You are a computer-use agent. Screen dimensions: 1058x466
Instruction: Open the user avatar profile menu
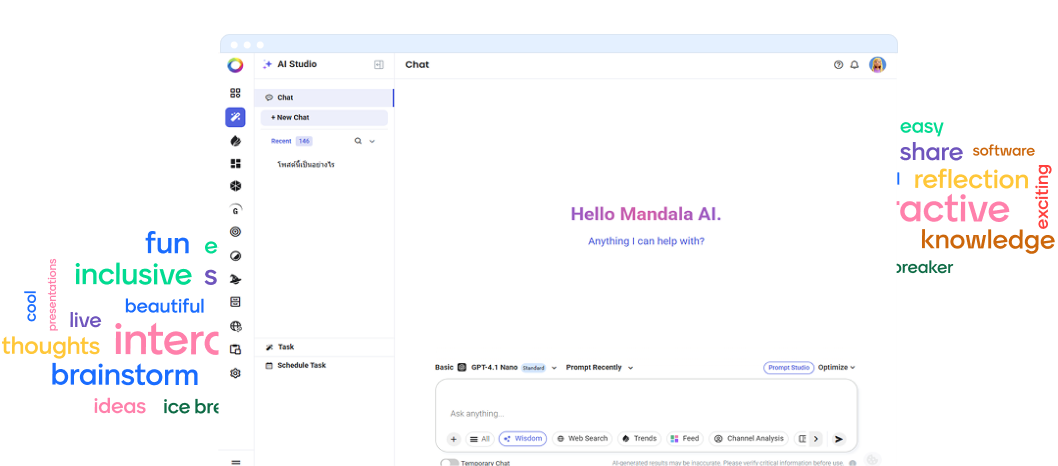(877, 65)
